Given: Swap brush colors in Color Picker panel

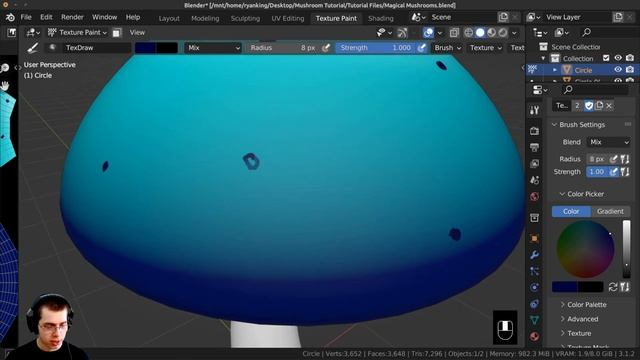Looking at the screenshot, I should [613, 287].
